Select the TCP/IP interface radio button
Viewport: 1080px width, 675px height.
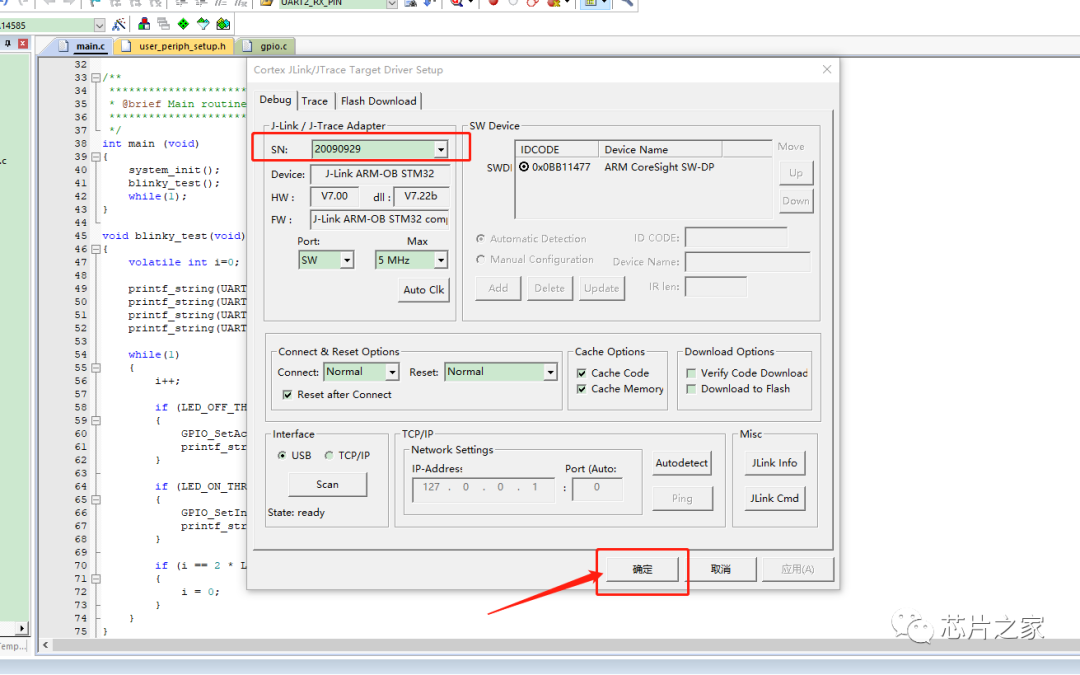[329, 456]
